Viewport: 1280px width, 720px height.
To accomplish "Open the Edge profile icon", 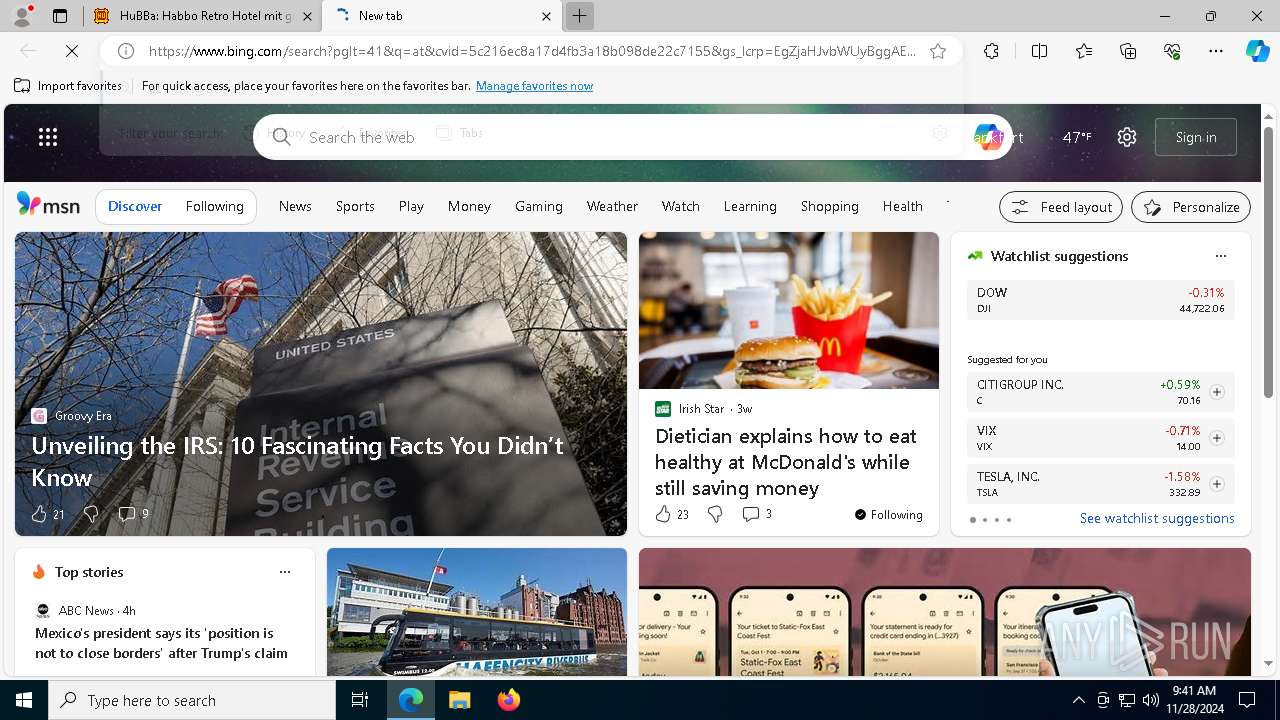I will pyautogui.click(x=22, y=16).
